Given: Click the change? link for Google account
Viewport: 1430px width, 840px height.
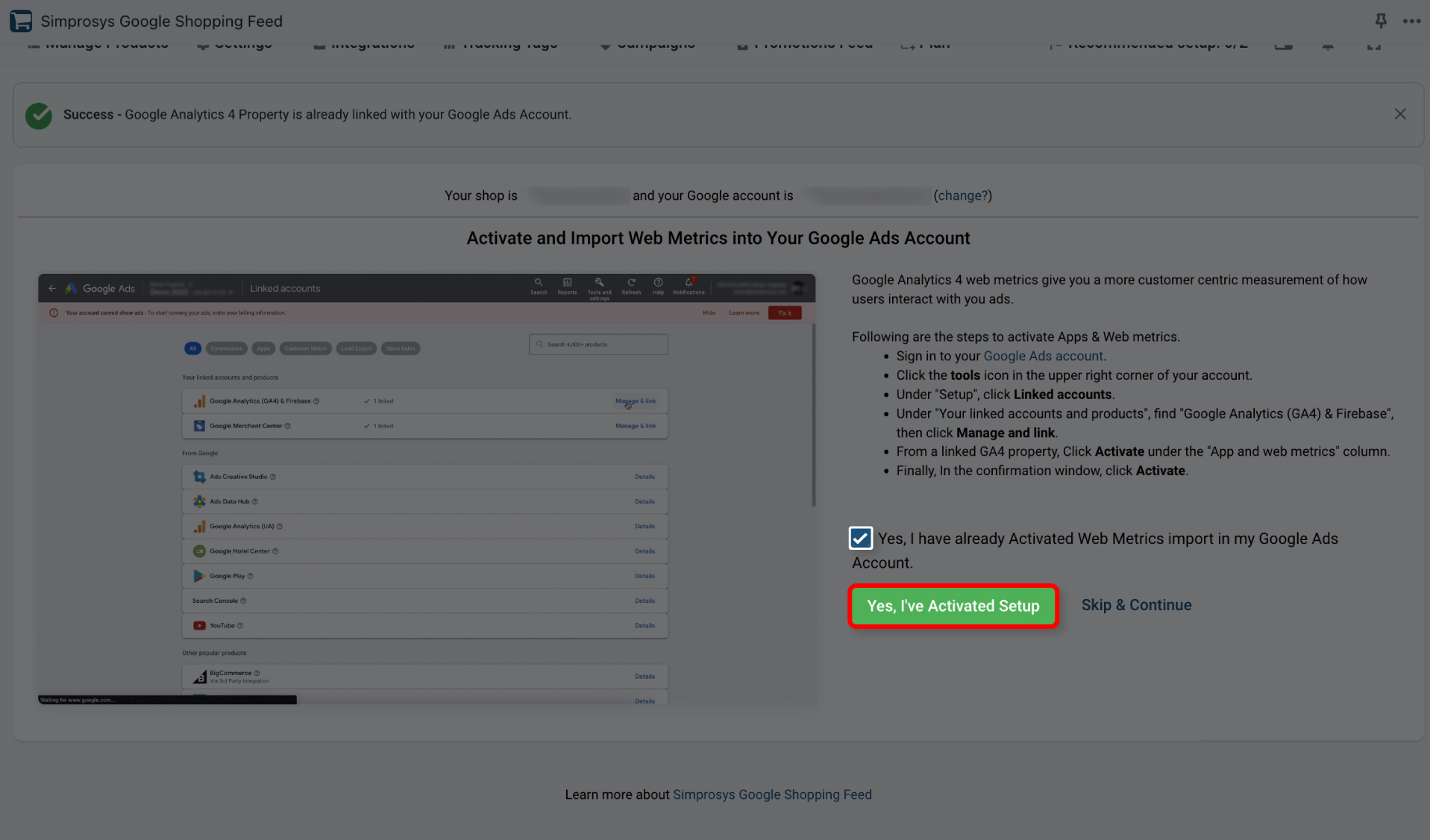Looking at the screenshot, I should 962,195.
